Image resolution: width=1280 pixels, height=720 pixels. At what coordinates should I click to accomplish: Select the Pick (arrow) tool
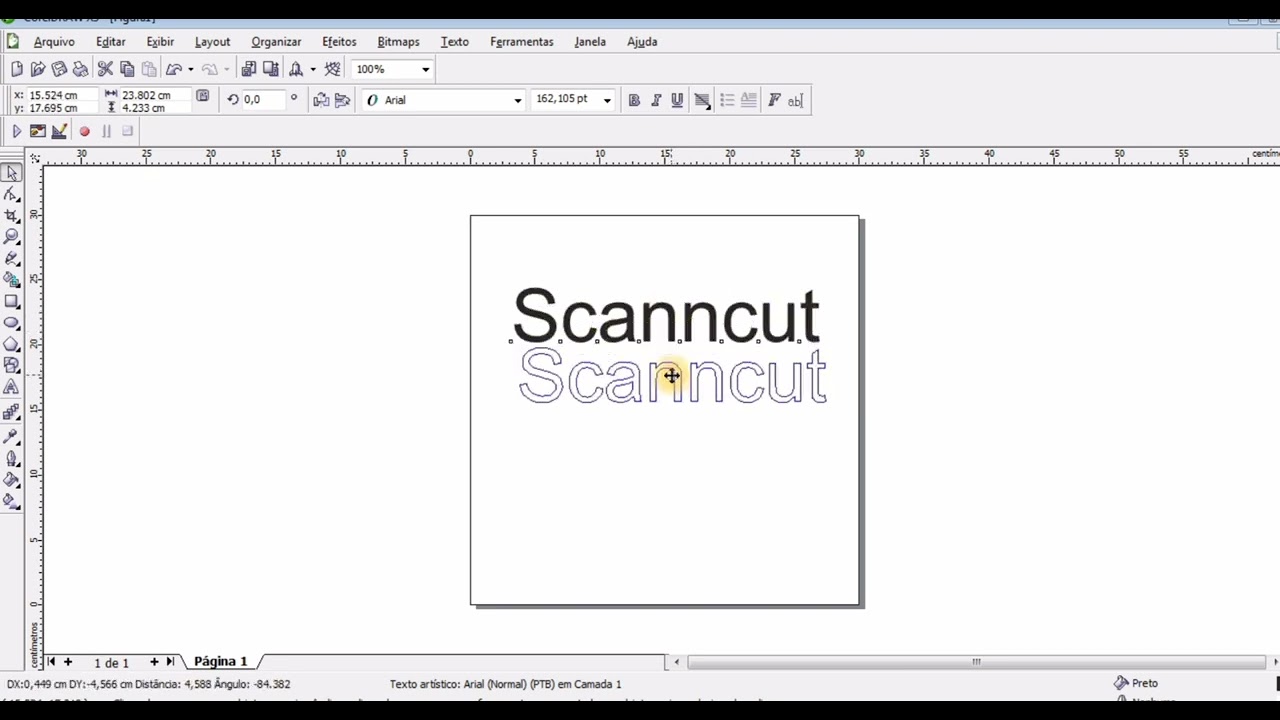point(12,172)
